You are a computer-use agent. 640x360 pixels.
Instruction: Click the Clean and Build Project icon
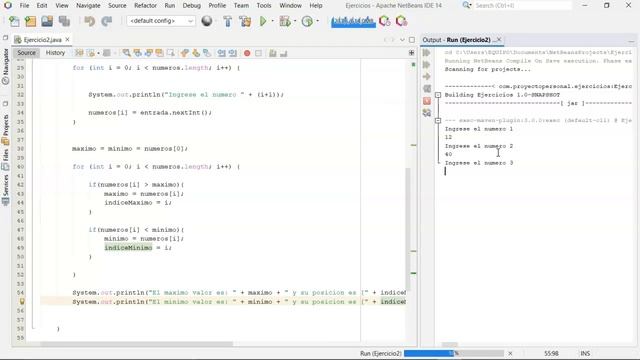(245, 21)
